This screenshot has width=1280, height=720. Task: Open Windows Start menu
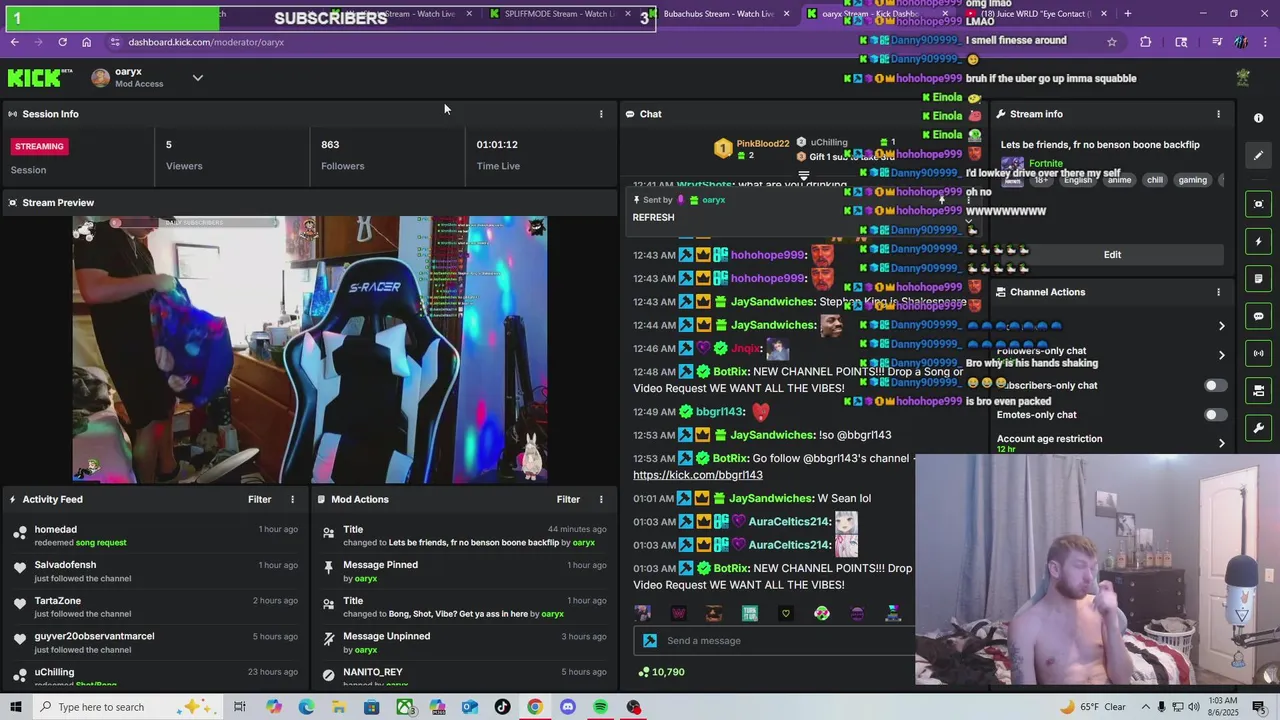[16, 707]
